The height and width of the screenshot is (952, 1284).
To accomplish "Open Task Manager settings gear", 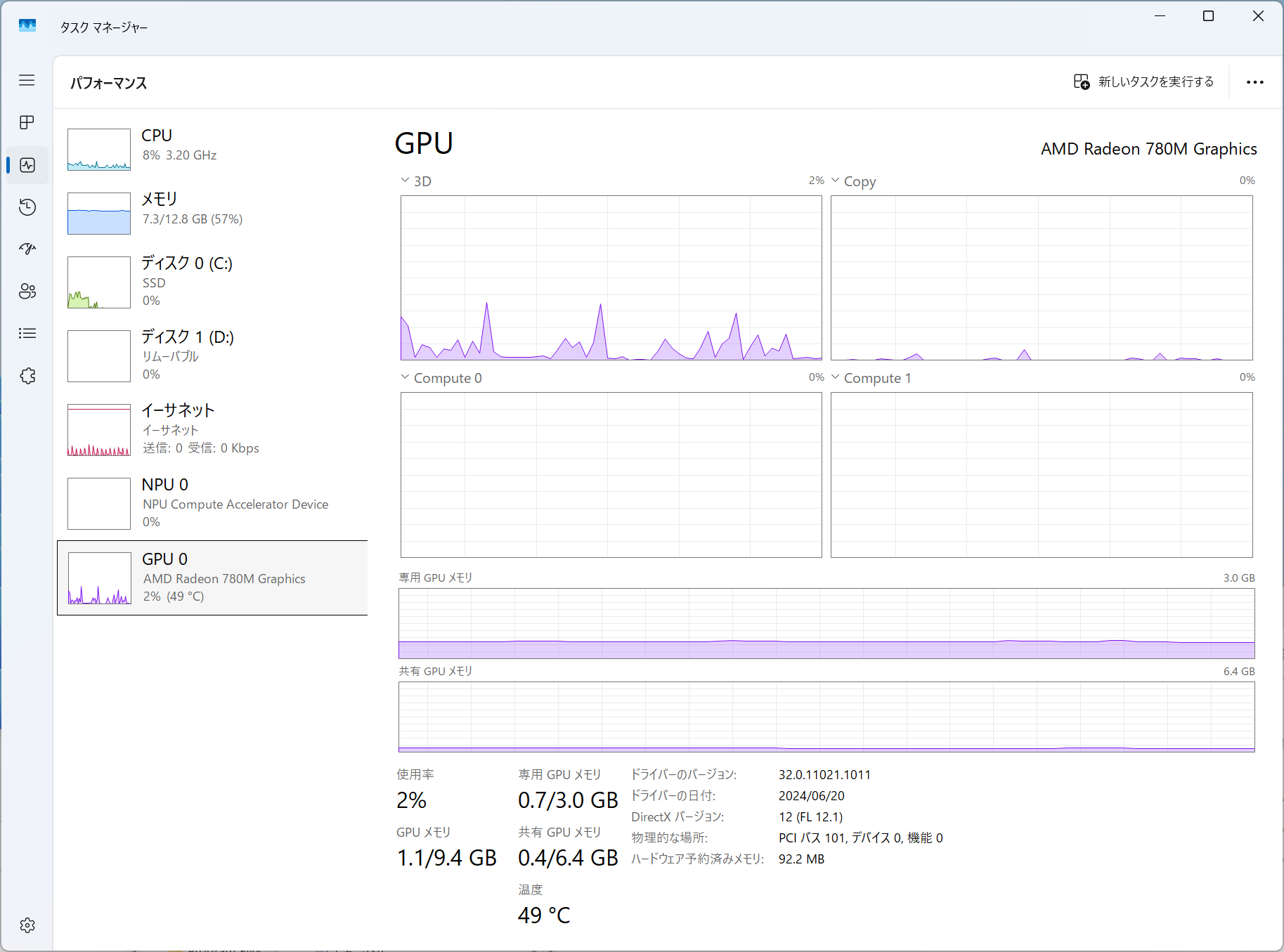I will pos(27,925).
